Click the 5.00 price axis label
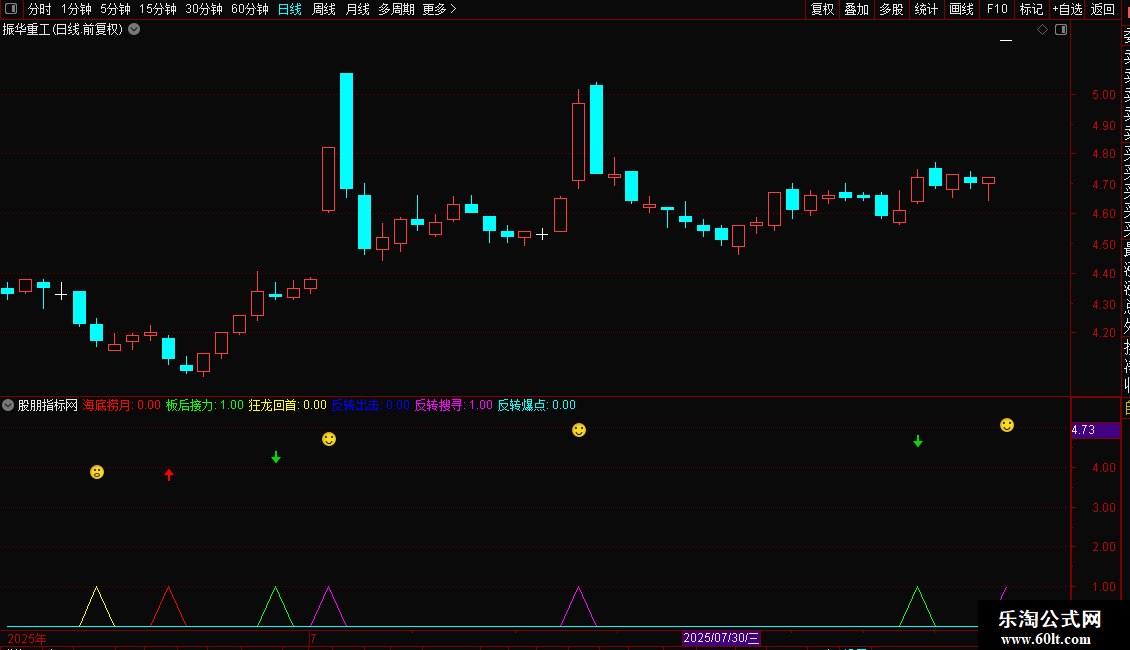Screen dimensions: 1130x650 click(1104, 94)
